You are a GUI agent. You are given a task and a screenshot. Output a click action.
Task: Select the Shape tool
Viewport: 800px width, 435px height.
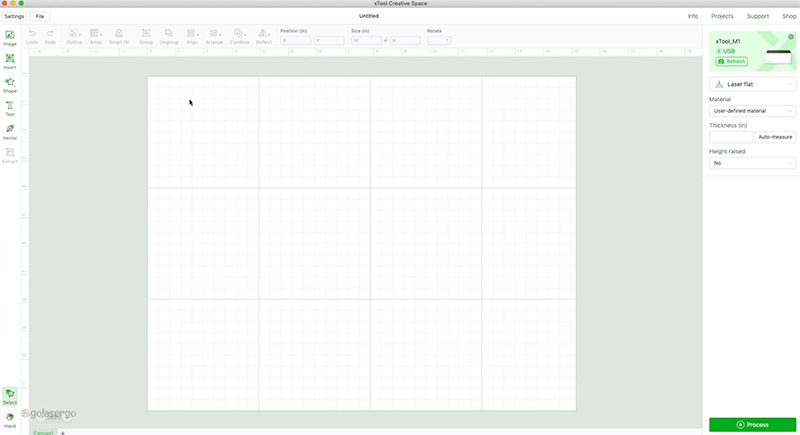(x=10, y=84)
